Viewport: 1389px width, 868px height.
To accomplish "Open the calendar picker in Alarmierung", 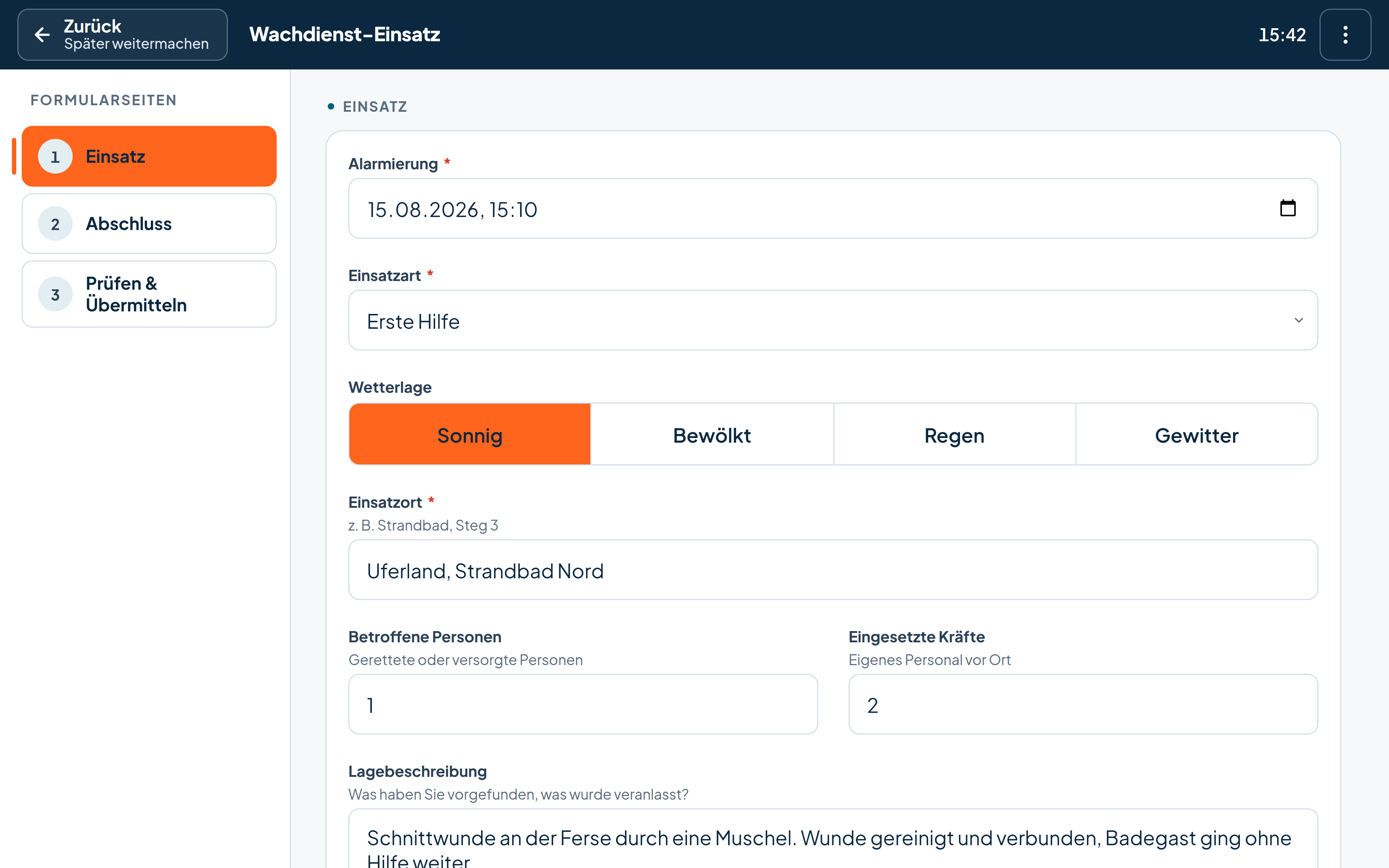I will 1287,208.
